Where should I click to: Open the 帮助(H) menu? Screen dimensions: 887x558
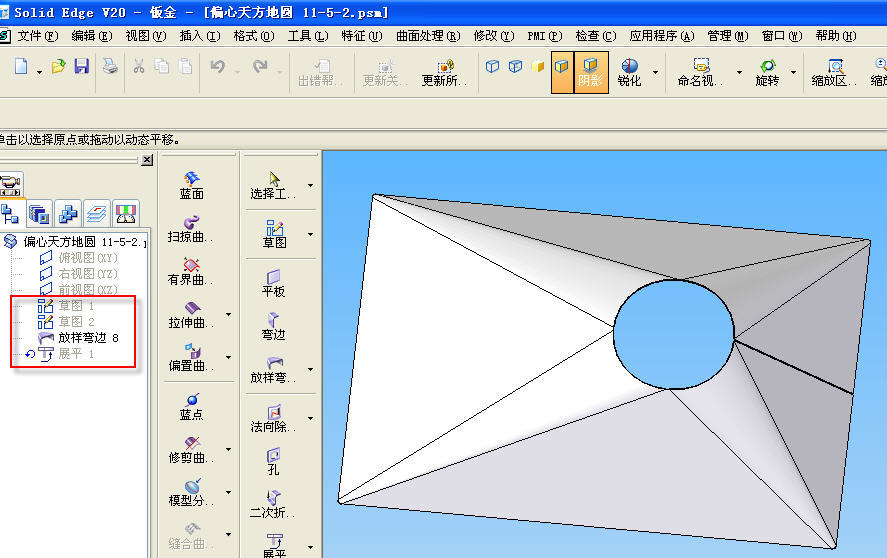pos(836,36)
